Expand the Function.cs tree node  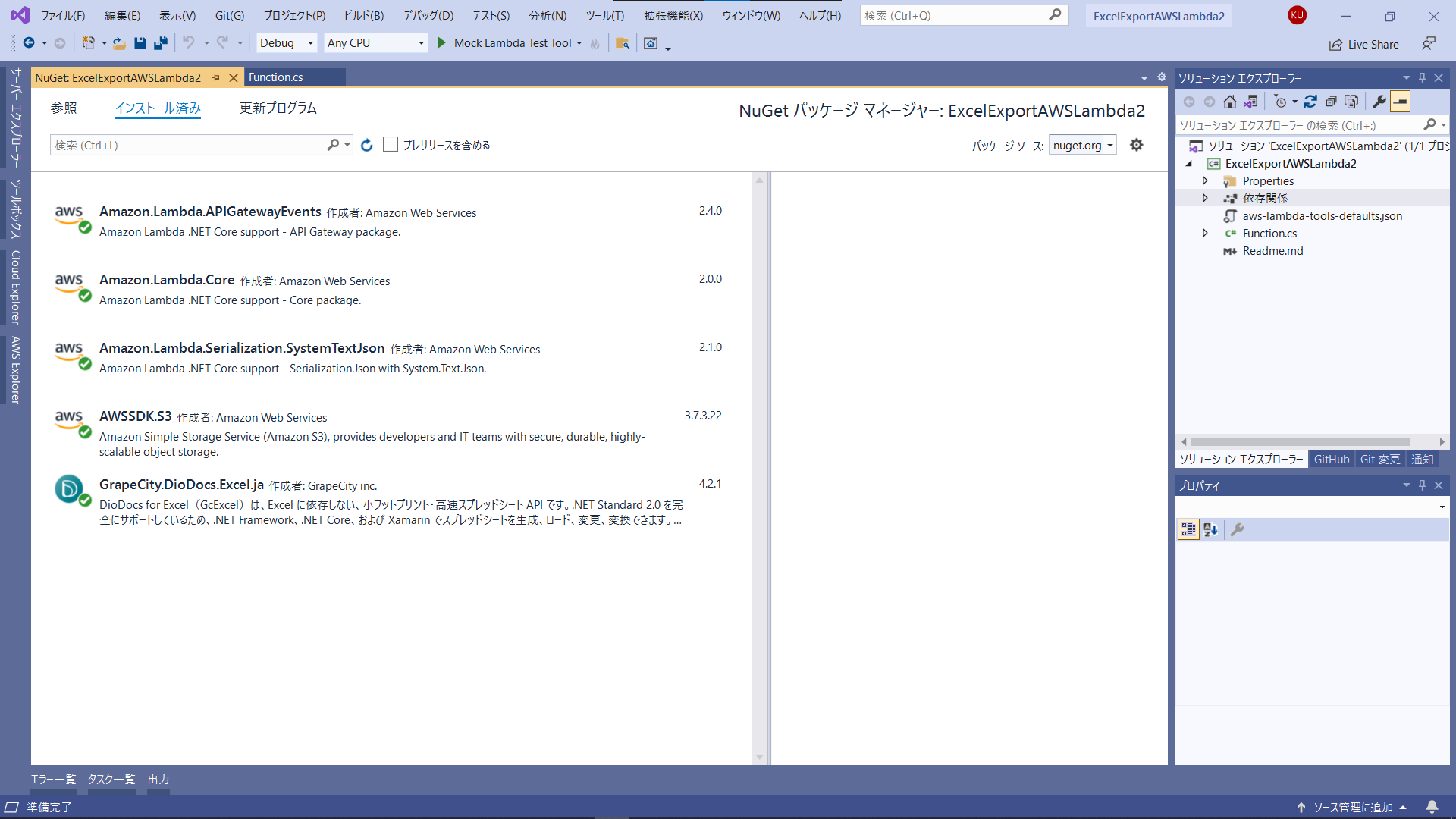point(1205,233)
